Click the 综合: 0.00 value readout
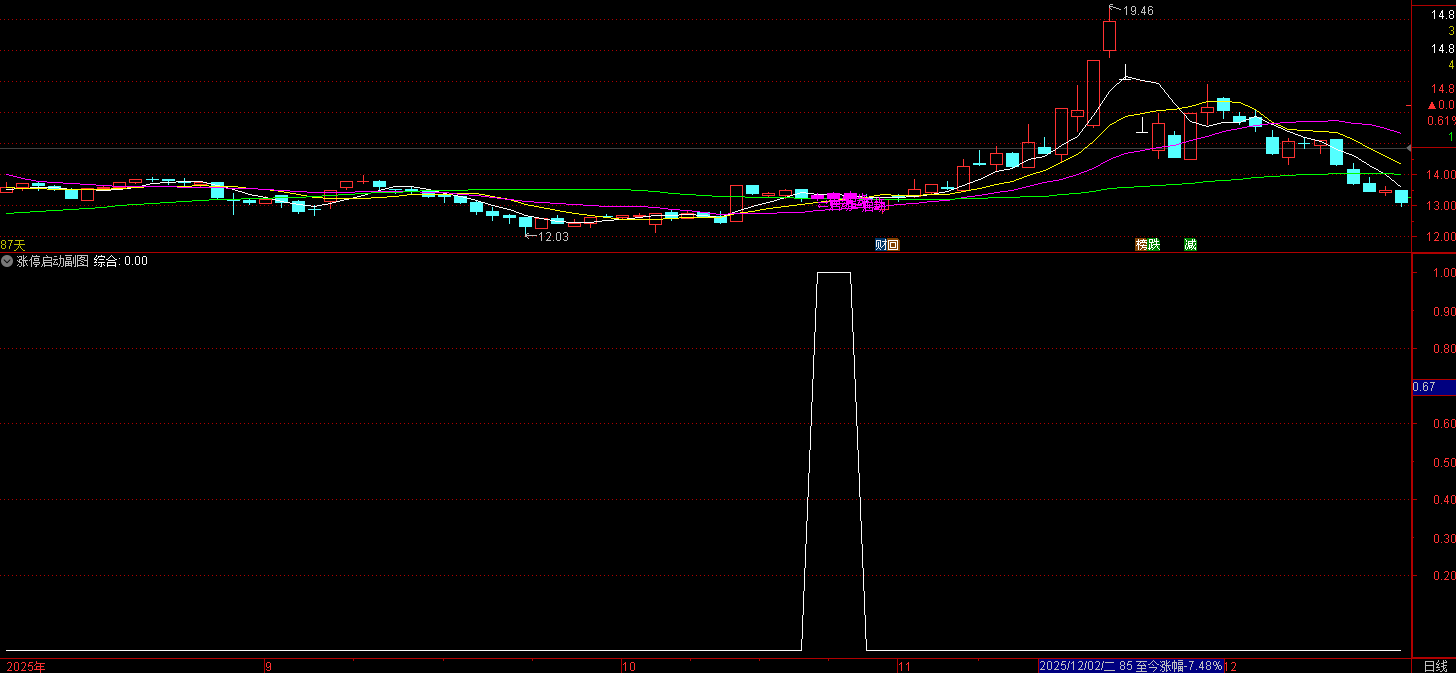This screenshot has height=673, width=1456. tap(121, 261)
